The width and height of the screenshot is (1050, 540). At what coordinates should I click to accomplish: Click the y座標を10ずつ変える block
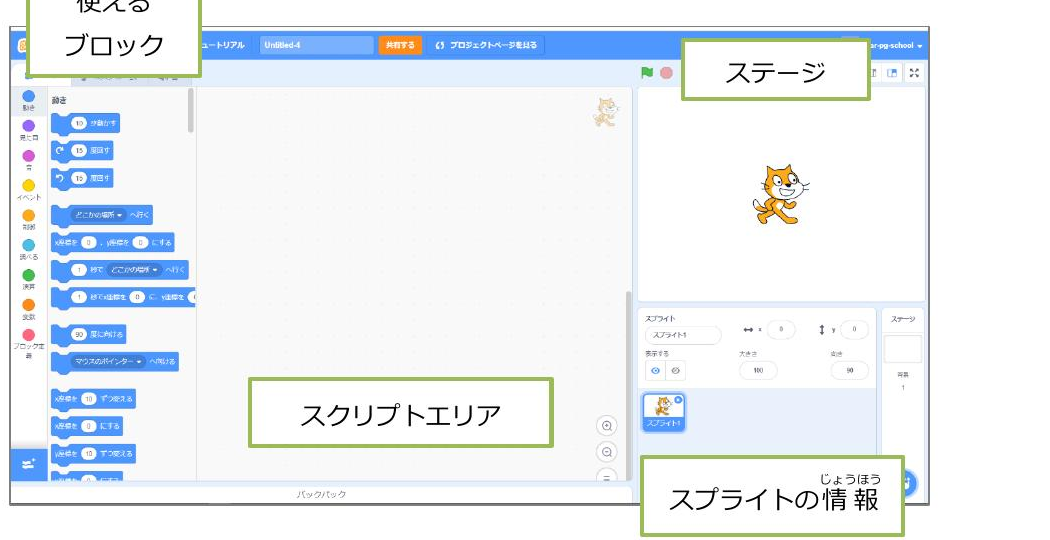pos(94,454)
